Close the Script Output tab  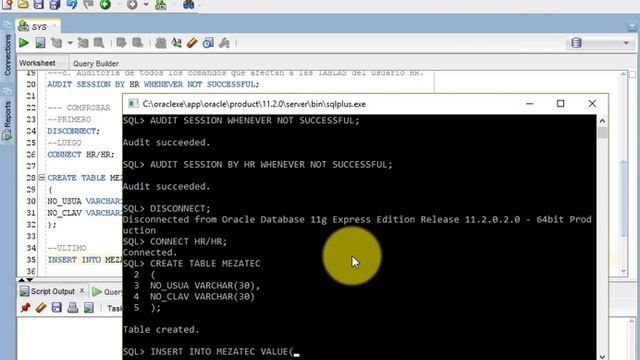(82, 290)
